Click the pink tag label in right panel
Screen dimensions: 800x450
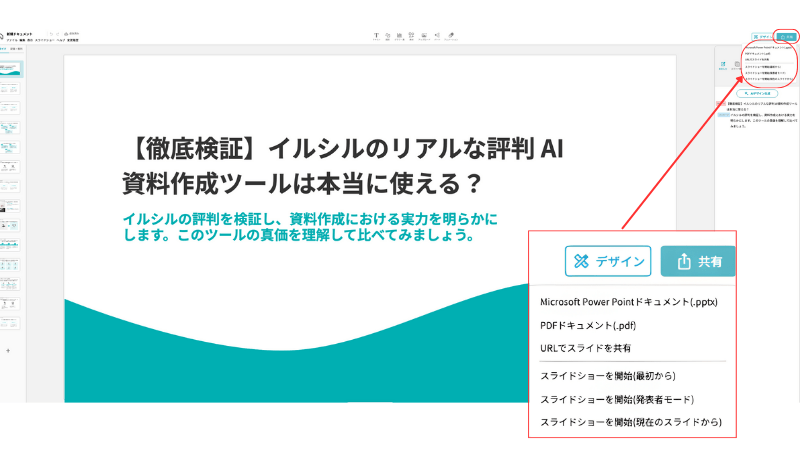(x=721, y=104)
